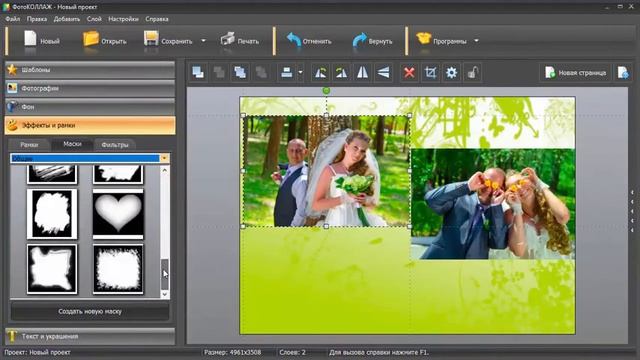Click the F1 help hint in status bar

(379, 352)
